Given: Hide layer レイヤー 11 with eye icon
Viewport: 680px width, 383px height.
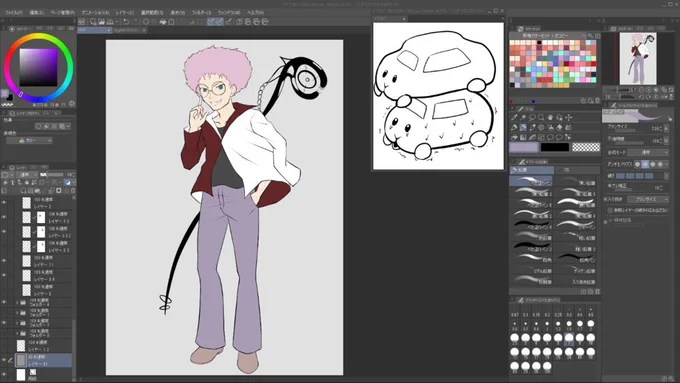Looking at the screenshot, I should coord(4,261).
